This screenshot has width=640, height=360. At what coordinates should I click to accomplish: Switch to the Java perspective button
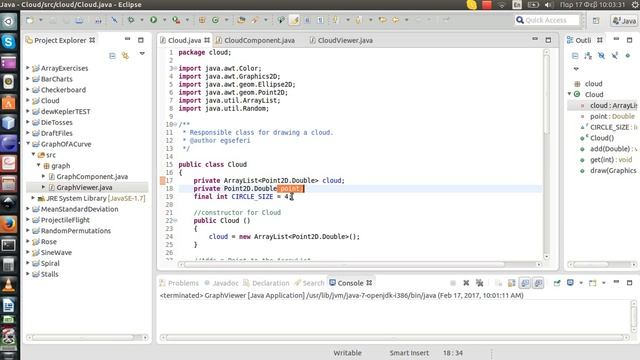[624, 20]
